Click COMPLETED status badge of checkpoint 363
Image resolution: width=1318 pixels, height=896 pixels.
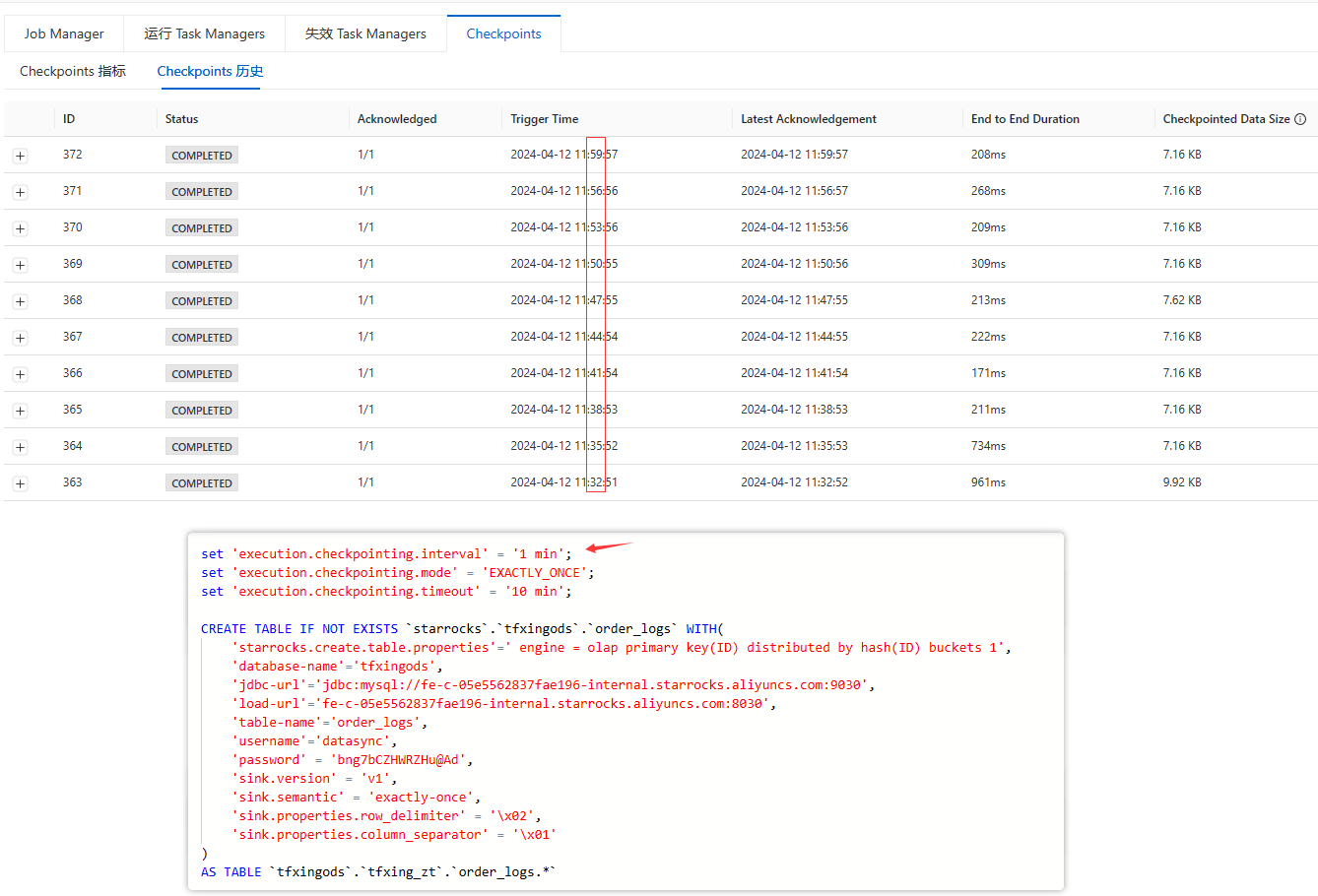[x=202, y=483]
